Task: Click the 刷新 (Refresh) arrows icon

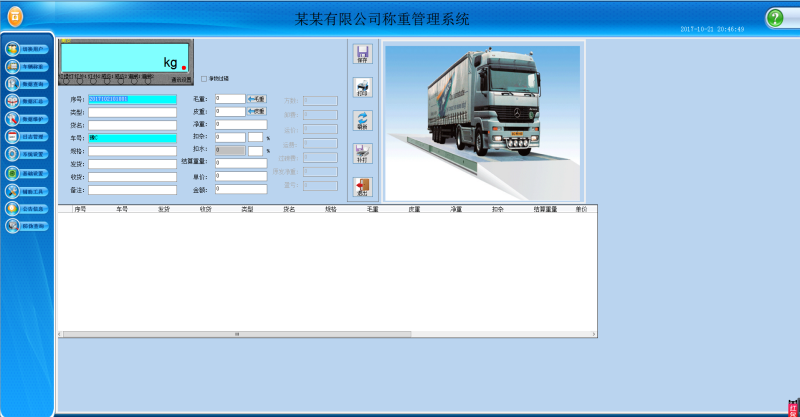Action: click(362, 120)
